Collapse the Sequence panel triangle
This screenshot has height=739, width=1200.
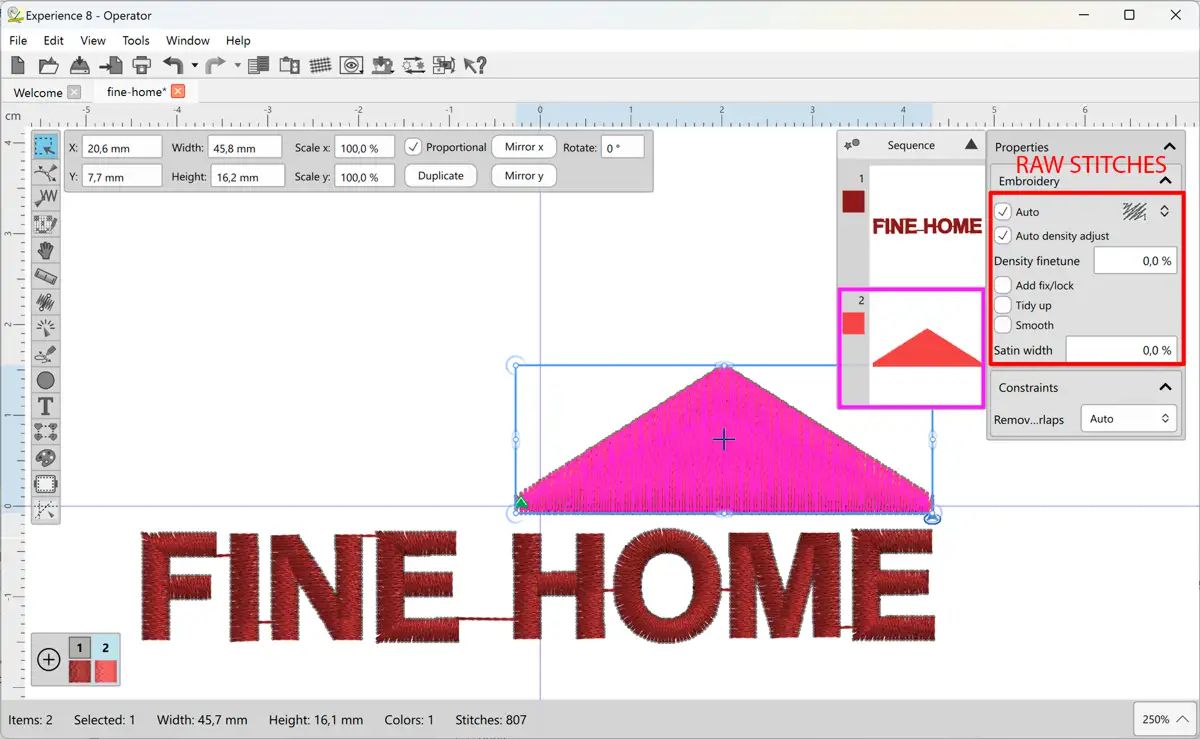tap(971, 145)
